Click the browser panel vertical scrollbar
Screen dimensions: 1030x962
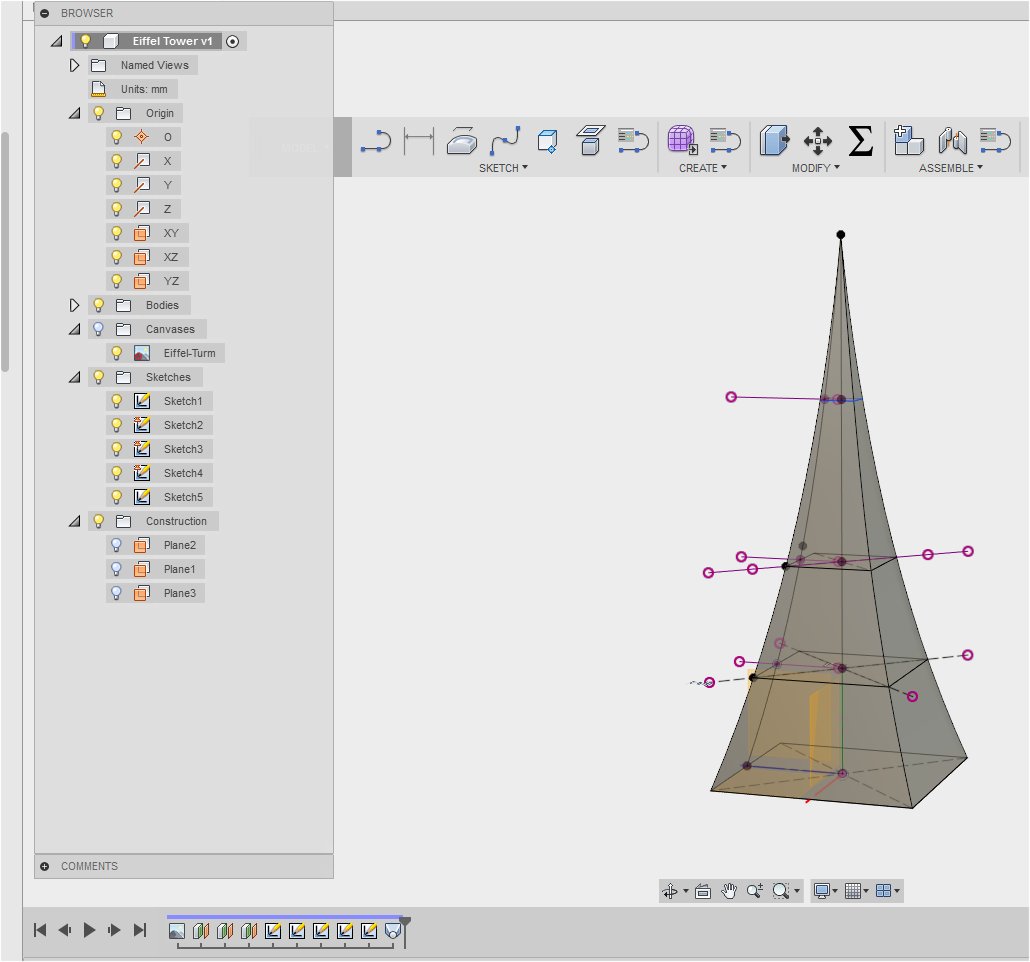click(x=5, y=252)
